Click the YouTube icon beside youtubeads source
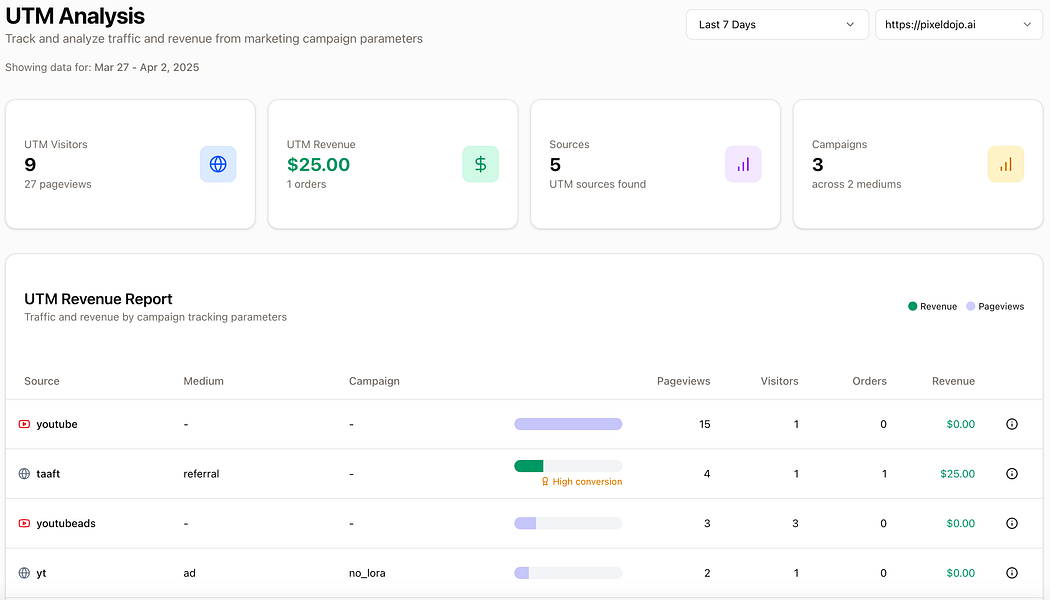Image resolution: width=1050 pixels, height=600 pixels. tap(24, 523)
